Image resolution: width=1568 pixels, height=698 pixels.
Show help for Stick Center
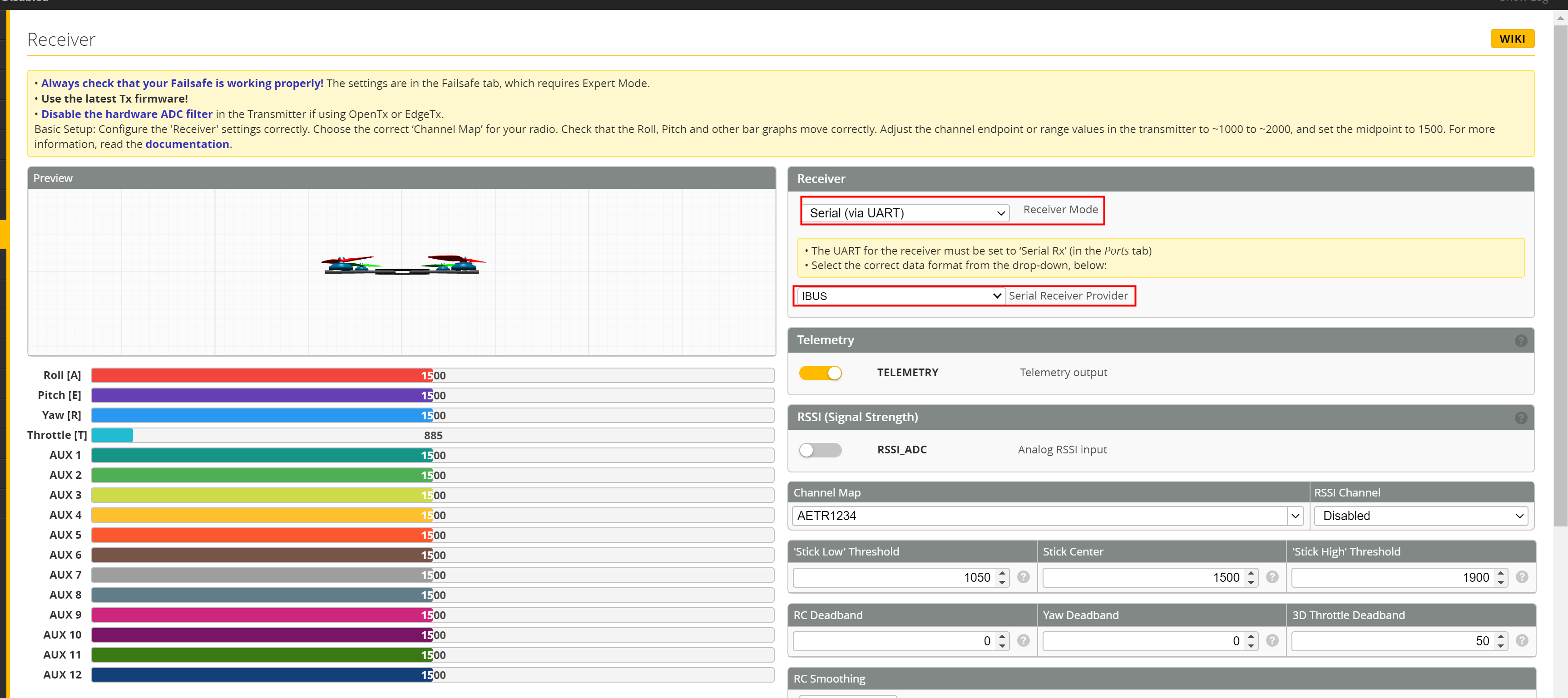1271,577
